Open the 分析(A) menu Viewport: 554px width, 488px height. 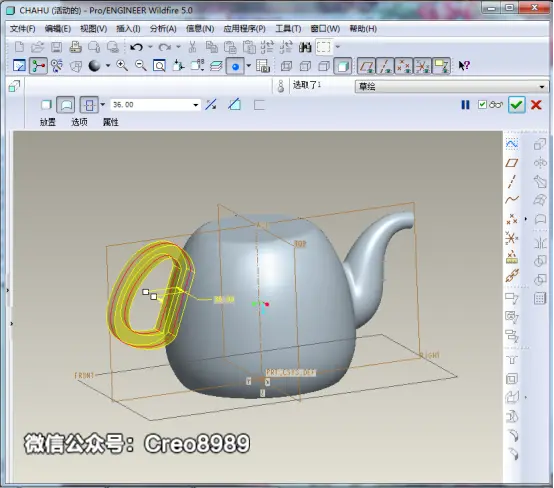click(163, 29)
